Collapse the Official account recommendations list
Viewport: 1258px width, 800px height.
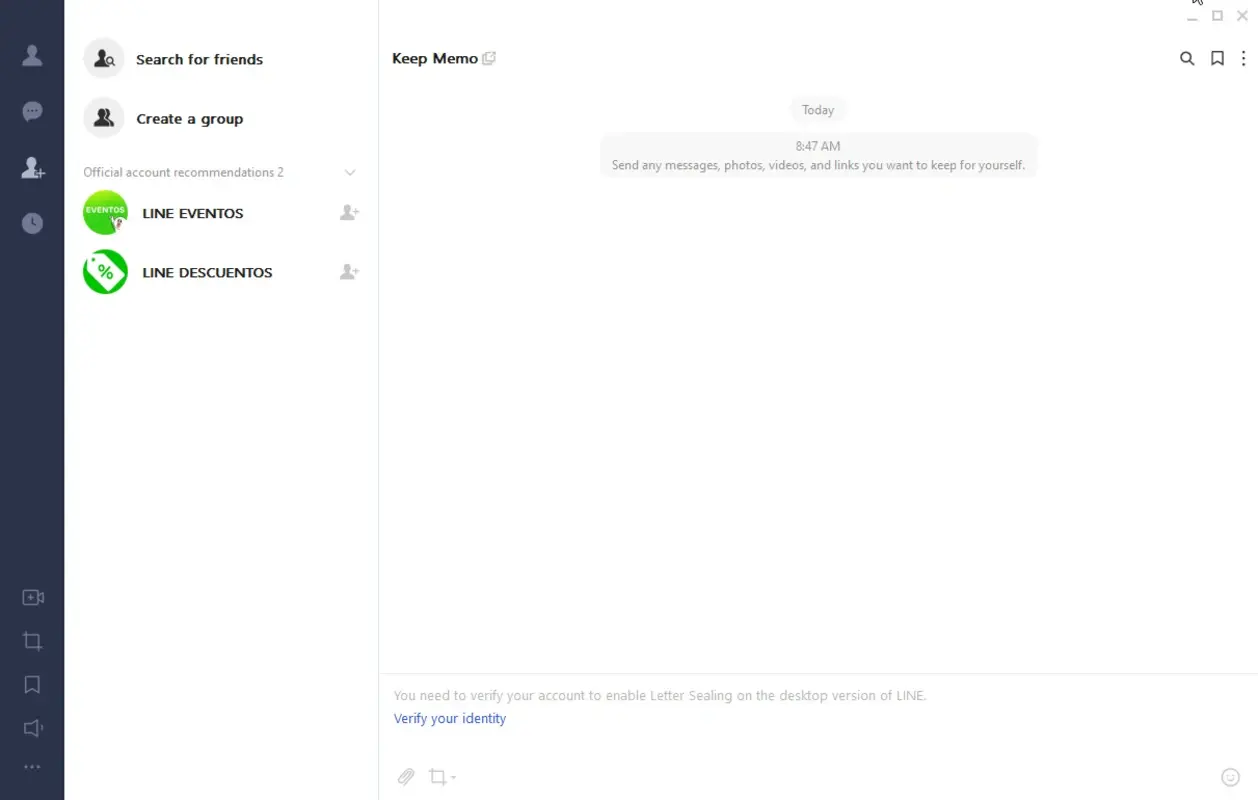point(350,172)
